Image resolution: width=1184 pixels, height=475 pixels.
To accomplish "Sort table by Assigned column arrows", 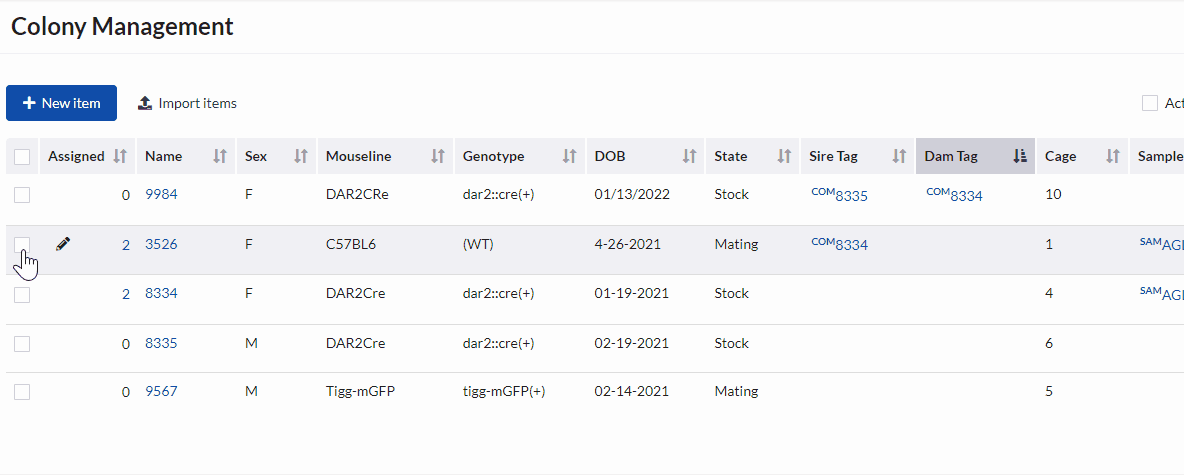I will click(x=120, y=156).
